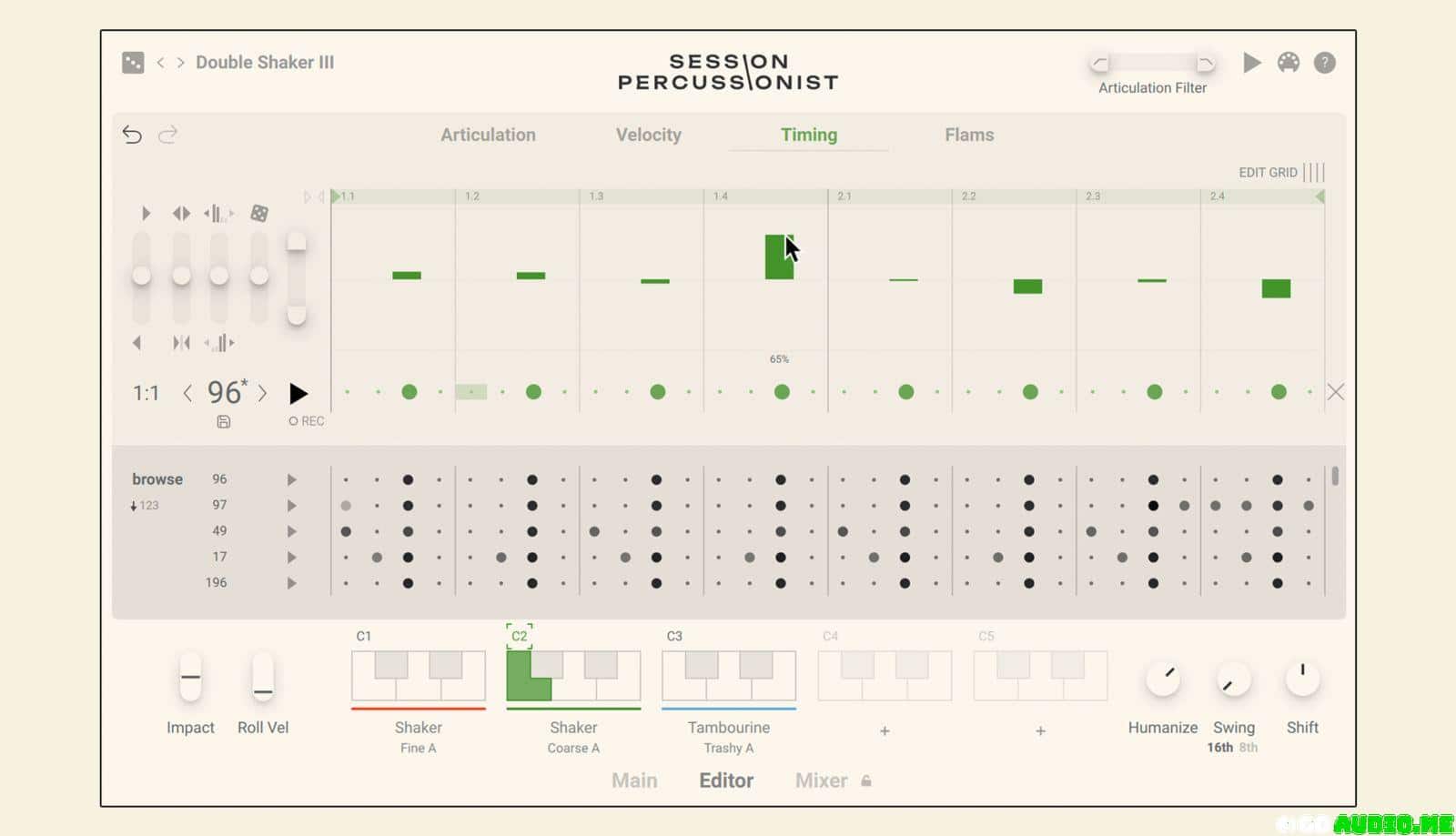Open the Main page

pos(634,781)
